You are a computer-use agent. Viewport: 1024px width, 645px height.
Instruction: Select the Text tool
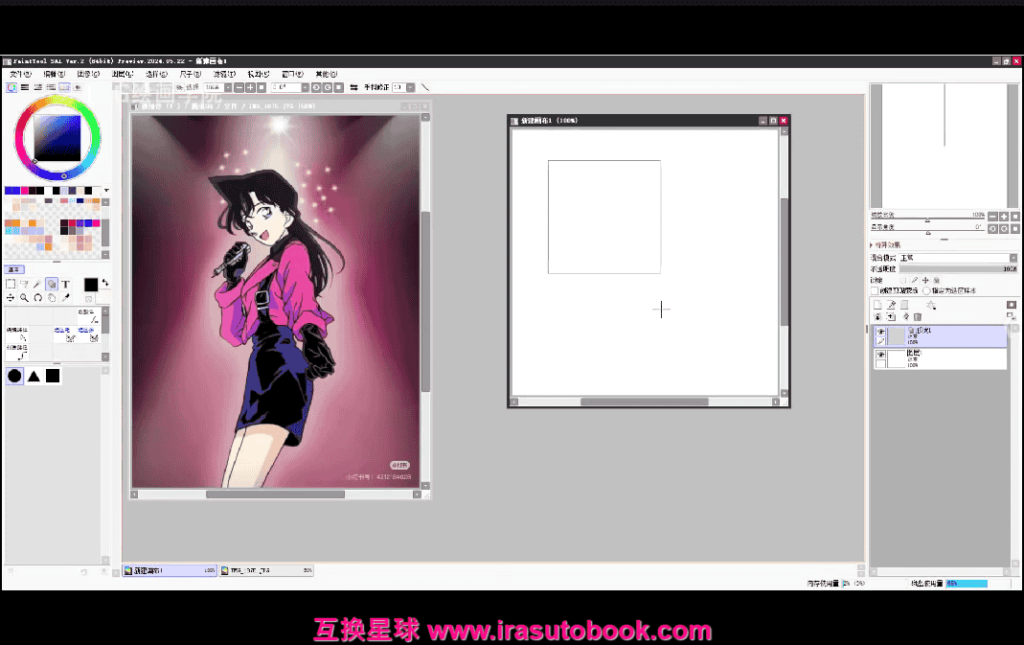coord(65,284)
